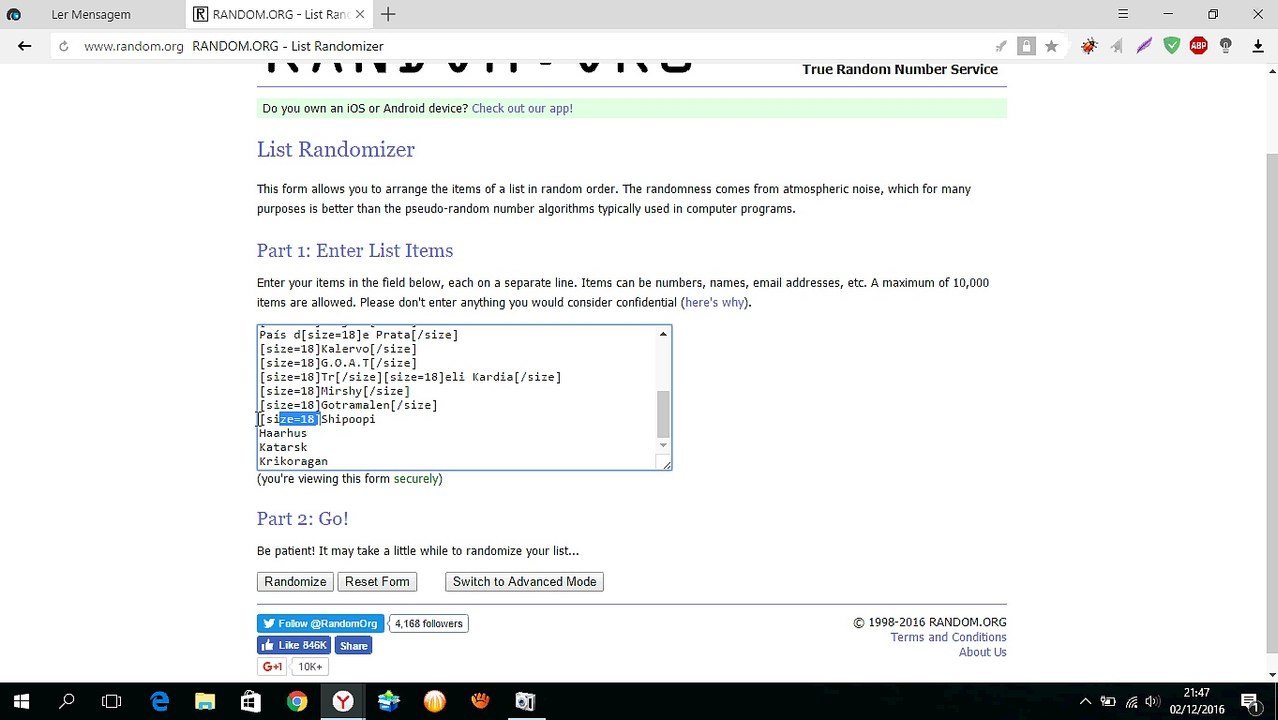This screenshot has height=720, width=1278.
Task: Open File Explorer from the taskbar
Action: (x=205, y=701)
